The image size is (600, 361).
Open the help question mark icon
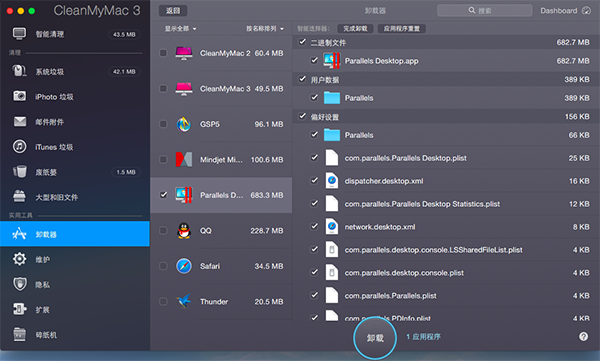[584, 336]
